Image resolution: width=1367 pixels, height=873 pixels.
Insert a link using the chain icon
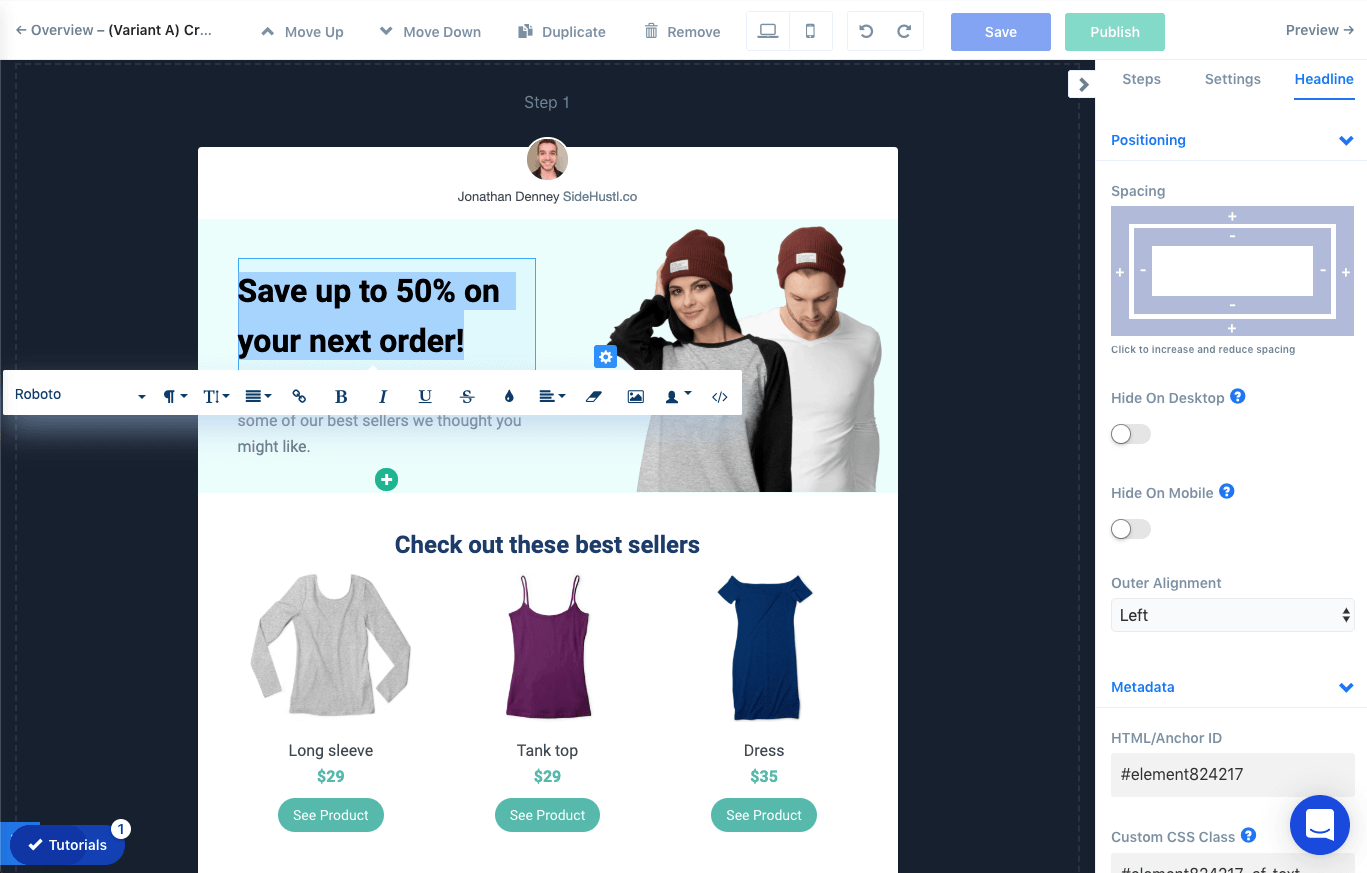pos(299,396)
